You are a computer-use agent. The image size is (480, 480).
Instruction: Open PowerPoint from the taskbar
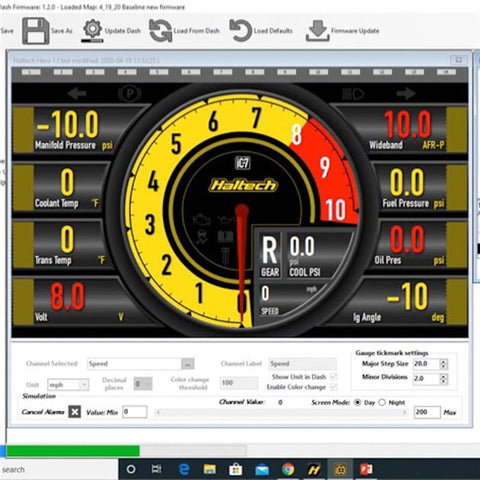tap(366, 469)
